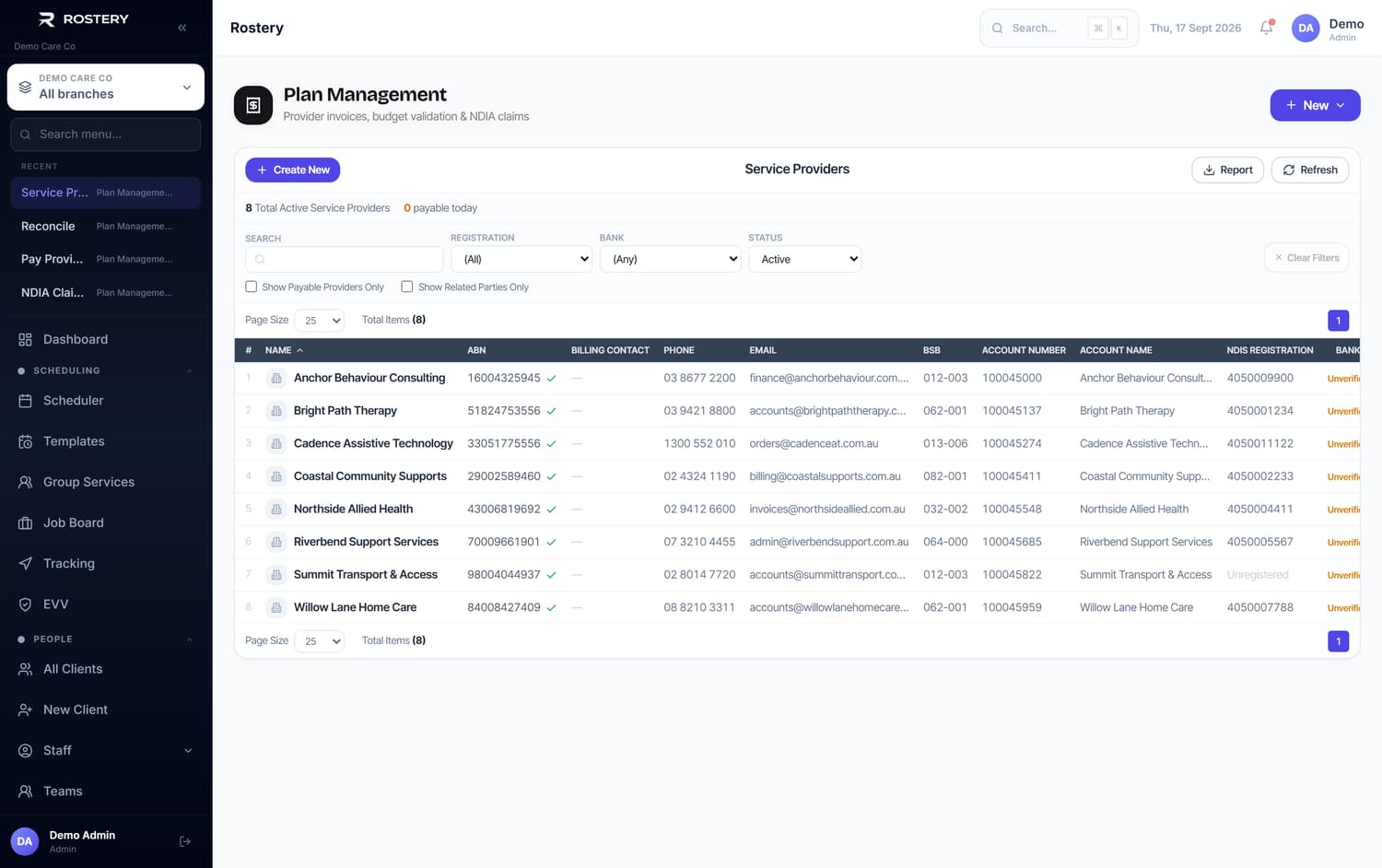
Task: Collapse the People section
Action: click(x=190, y=639)
